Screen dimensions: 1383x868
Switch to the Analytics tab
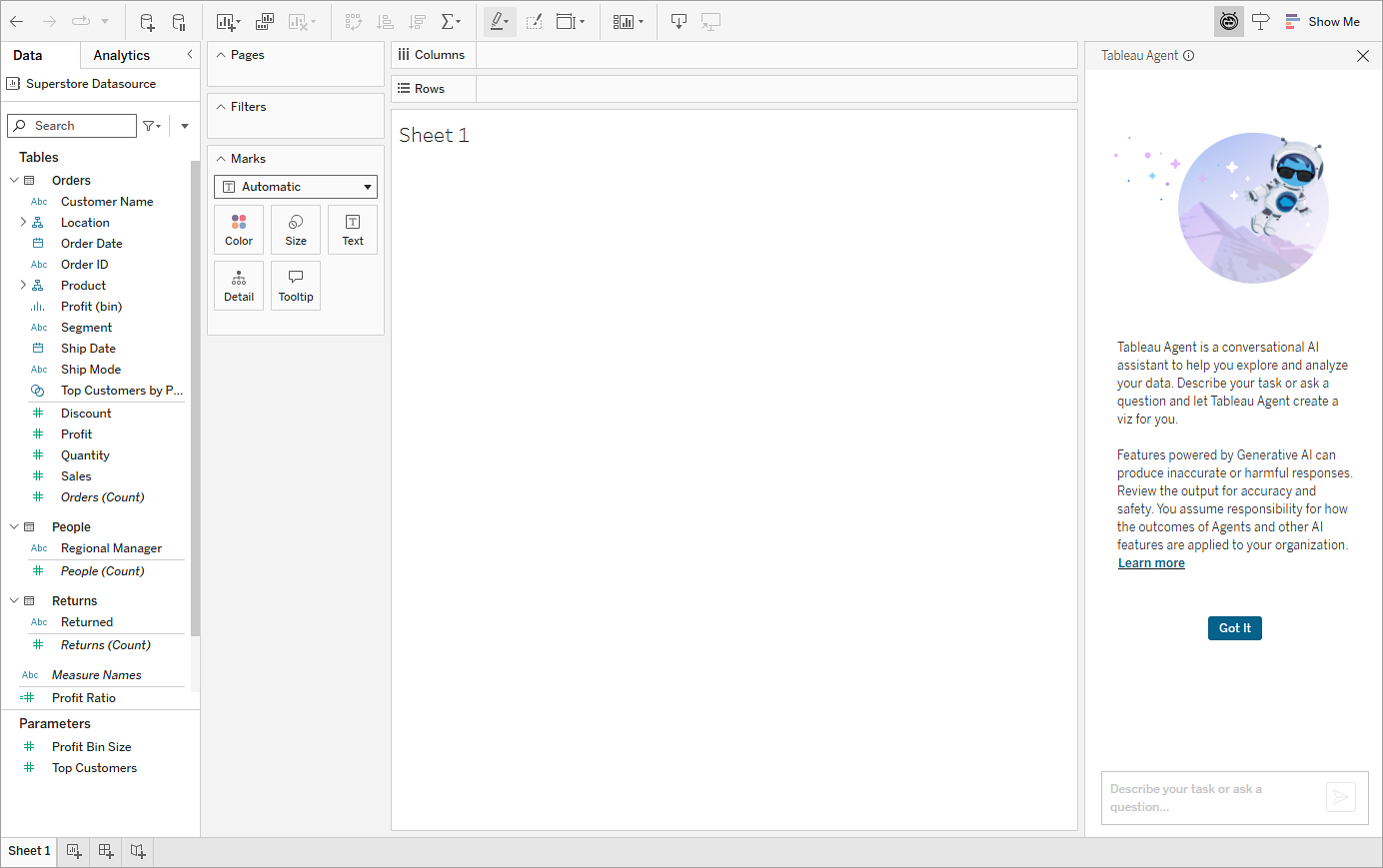tap(122, 56)
